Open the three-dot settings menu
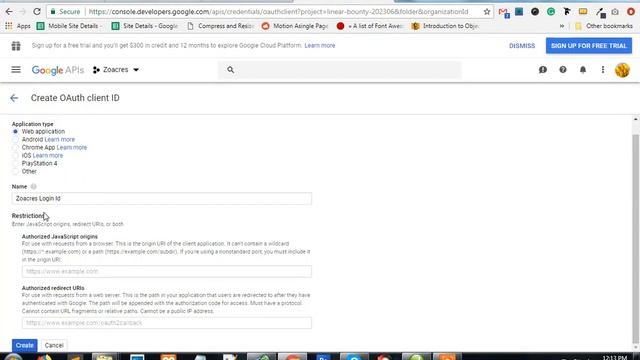The height and width of the screenshot is (360, 640). pos(603,70)
